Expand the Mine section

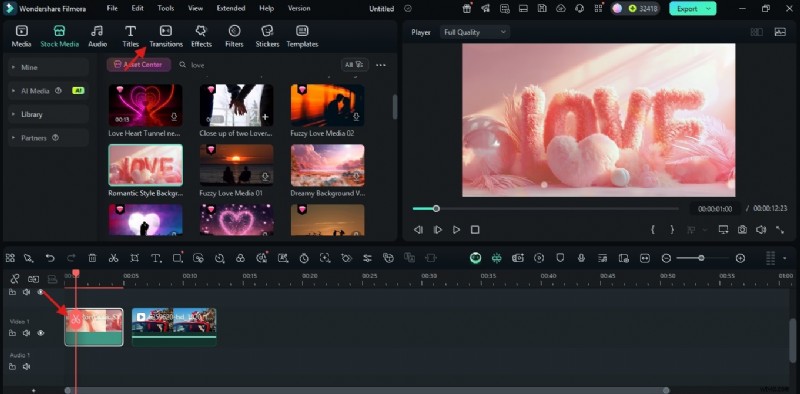click(48, 67)
